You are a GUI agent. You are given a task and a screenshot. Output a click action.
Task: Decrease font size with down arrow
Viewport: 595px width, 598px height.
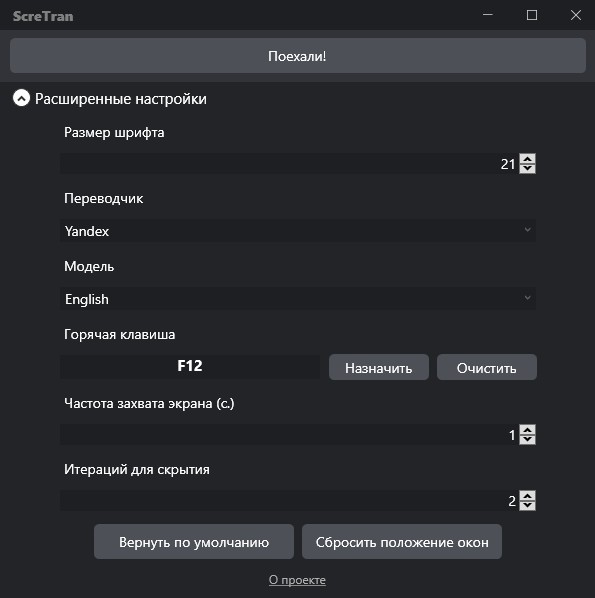click(x=527, y=169)
